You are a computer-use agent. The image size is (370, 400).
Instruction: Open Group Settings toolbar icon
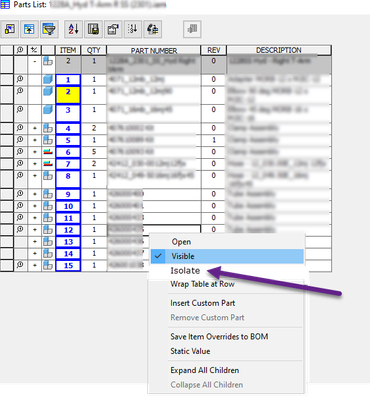[x=29, y=29]
